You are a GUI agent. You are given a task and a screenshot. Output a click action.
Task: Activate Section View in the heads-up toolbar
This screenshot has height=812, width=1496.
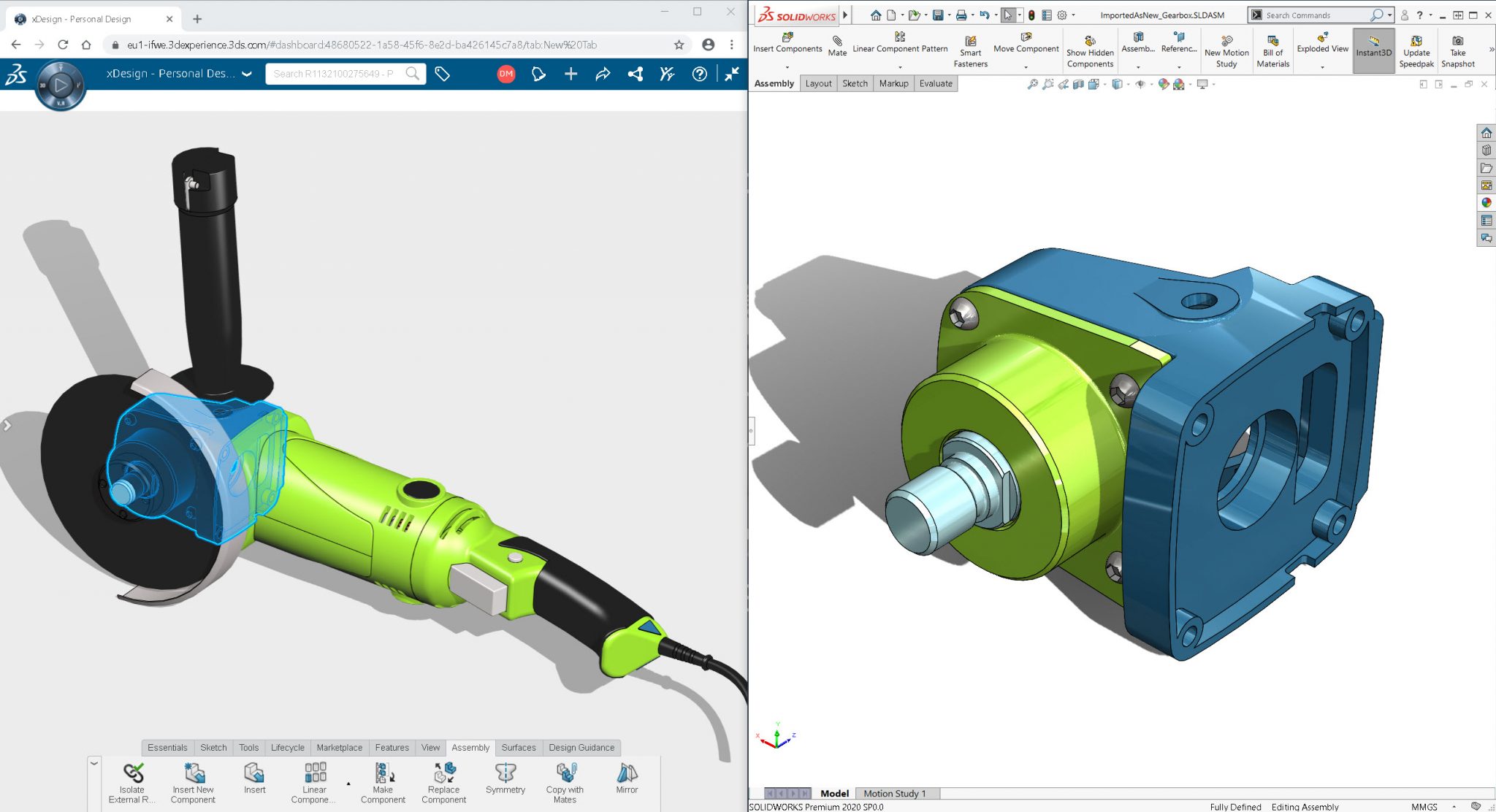coord(1078,83)
